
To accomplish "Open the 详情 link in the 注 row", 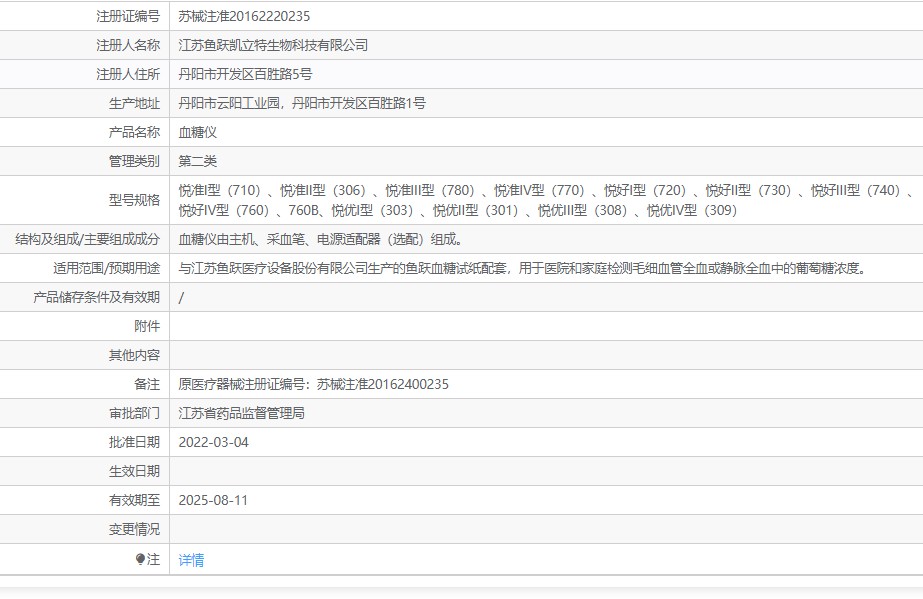I will click(x=191, y=560).
